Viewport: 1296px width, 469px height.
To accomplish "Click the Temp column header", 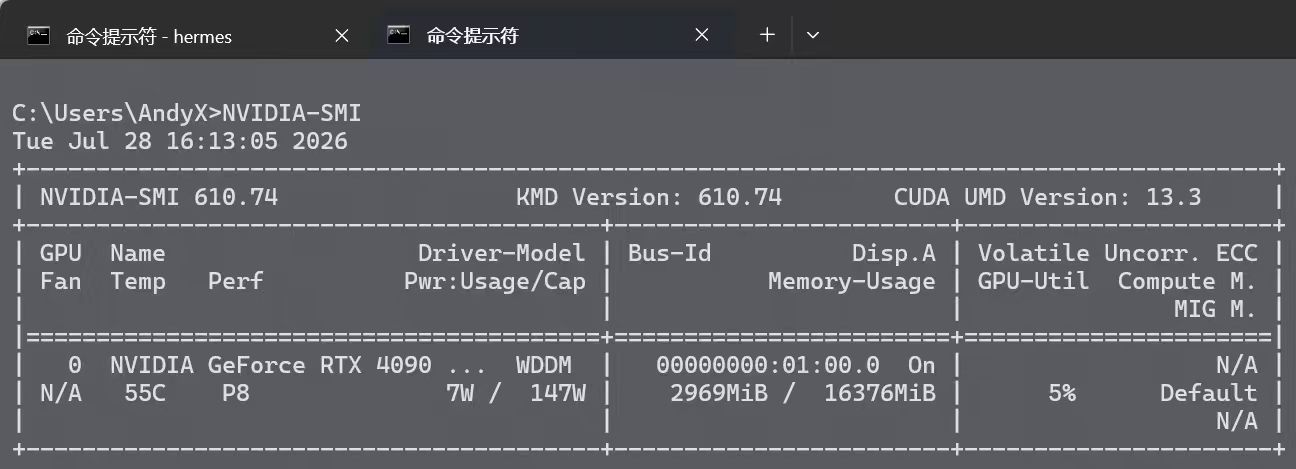I will 138,281.
